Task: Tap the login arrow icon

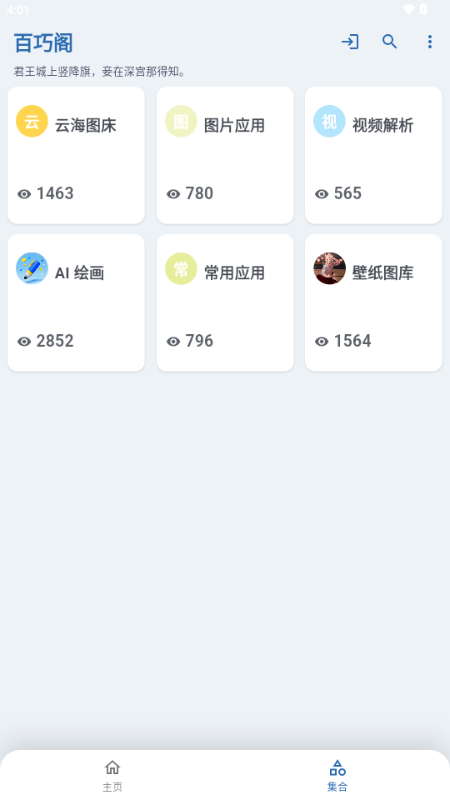Action: (x=350, y=42)
